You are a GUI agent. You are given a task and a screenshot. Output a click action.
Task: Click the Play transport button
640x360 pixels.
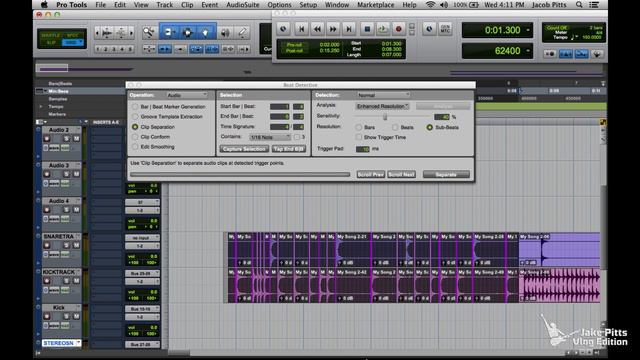(382, 29)
